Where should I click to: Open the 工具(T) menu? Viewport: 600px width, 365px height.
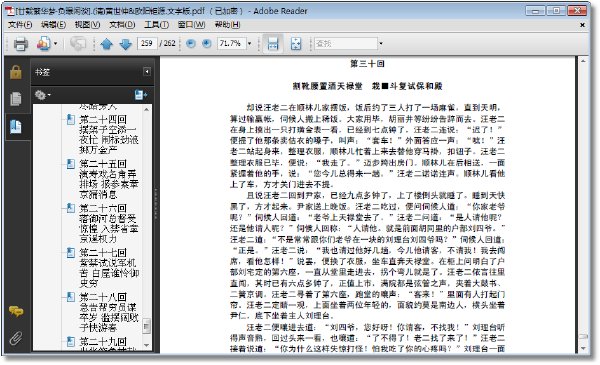pos(157,25)
